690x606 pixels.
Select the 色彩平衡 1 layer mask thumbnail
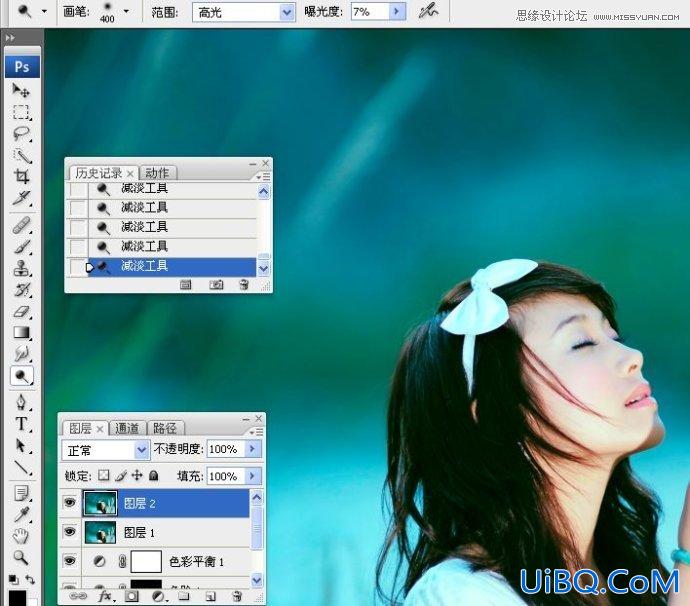pyautogui.click(x=146, y=562)
